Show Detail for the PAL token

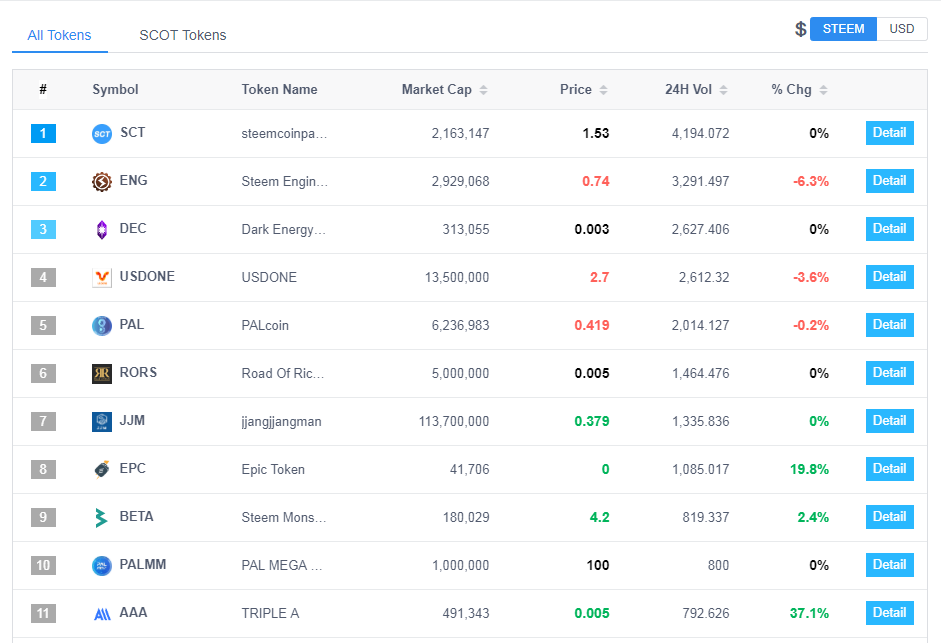tap(889, 325)
